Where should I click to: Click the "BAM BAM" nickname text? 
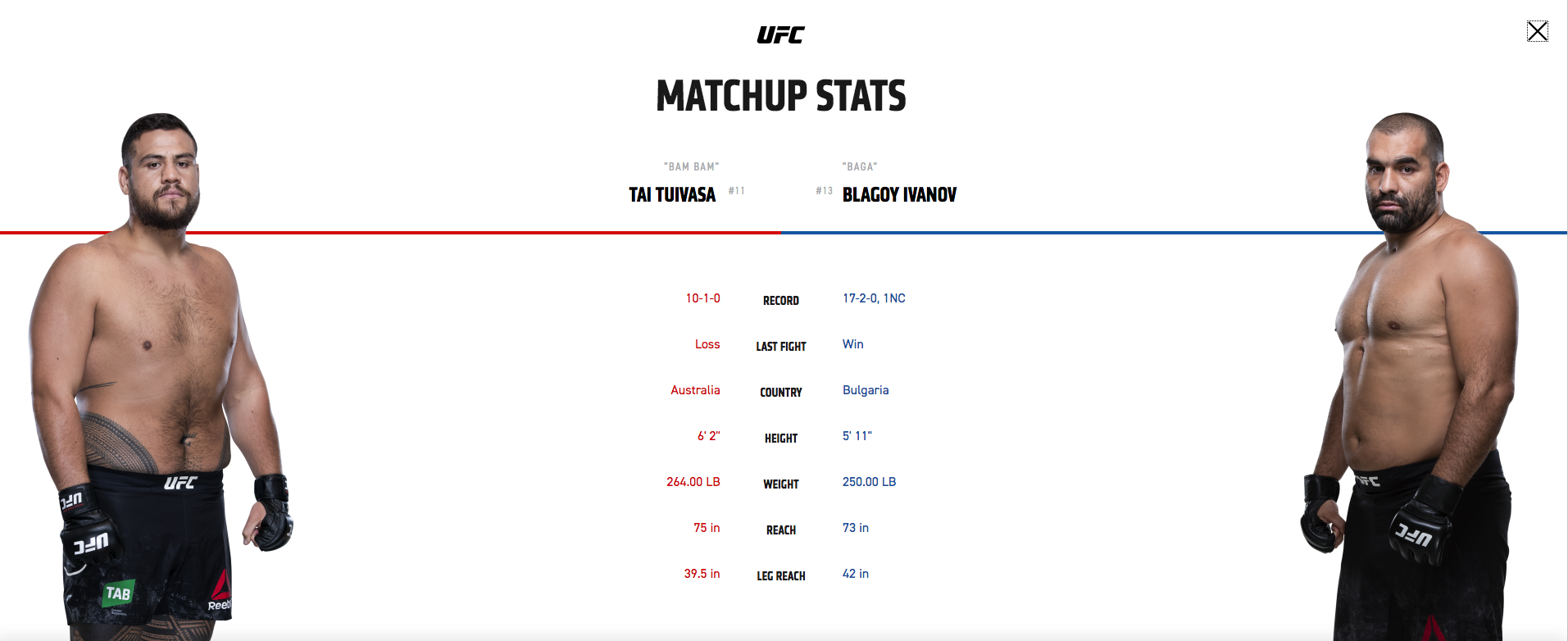point(691,167)
